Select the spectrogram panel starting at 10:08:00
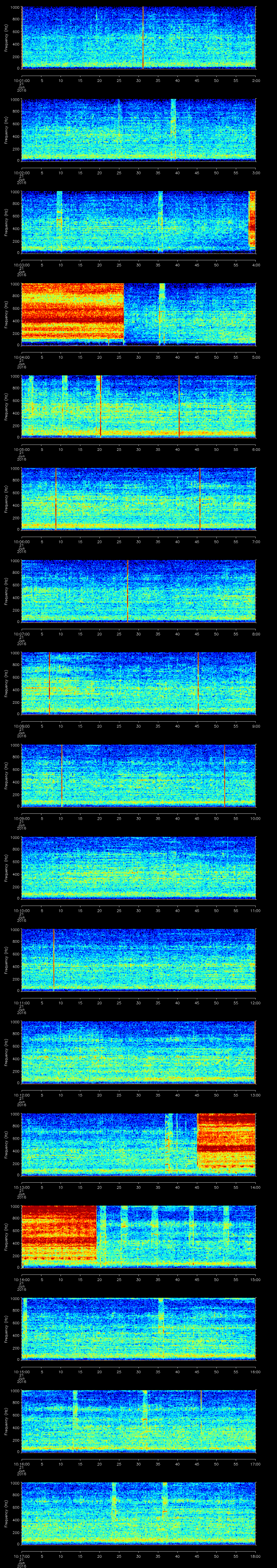The width and height of the screenshot is (277, 1568). 138,683
